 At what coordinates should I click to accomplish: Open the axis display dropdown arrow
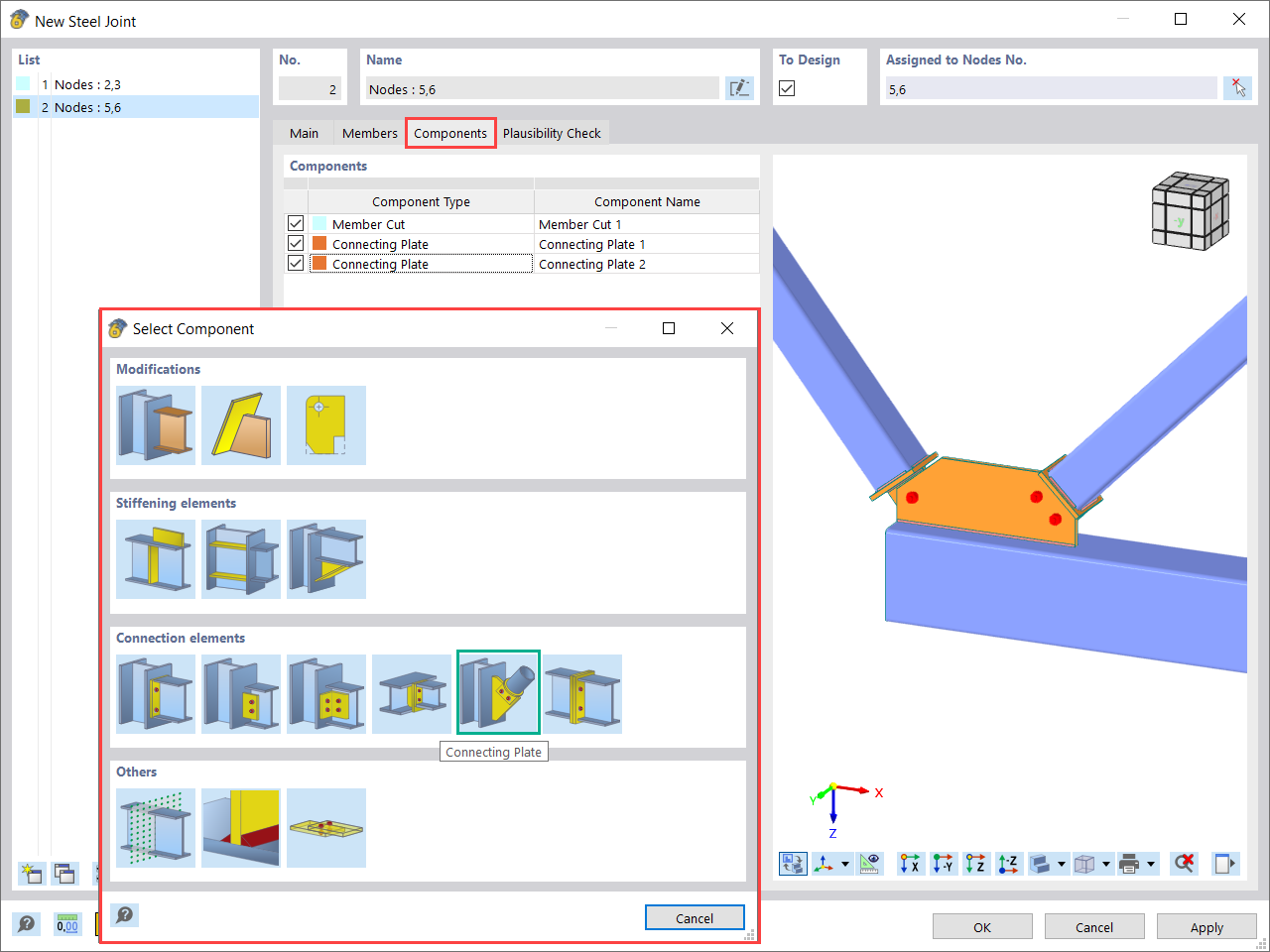(x=845, y=864)
